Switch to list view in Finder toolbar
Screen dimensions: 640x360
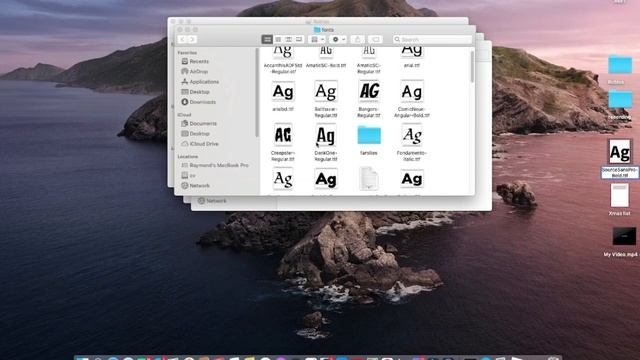278,39
